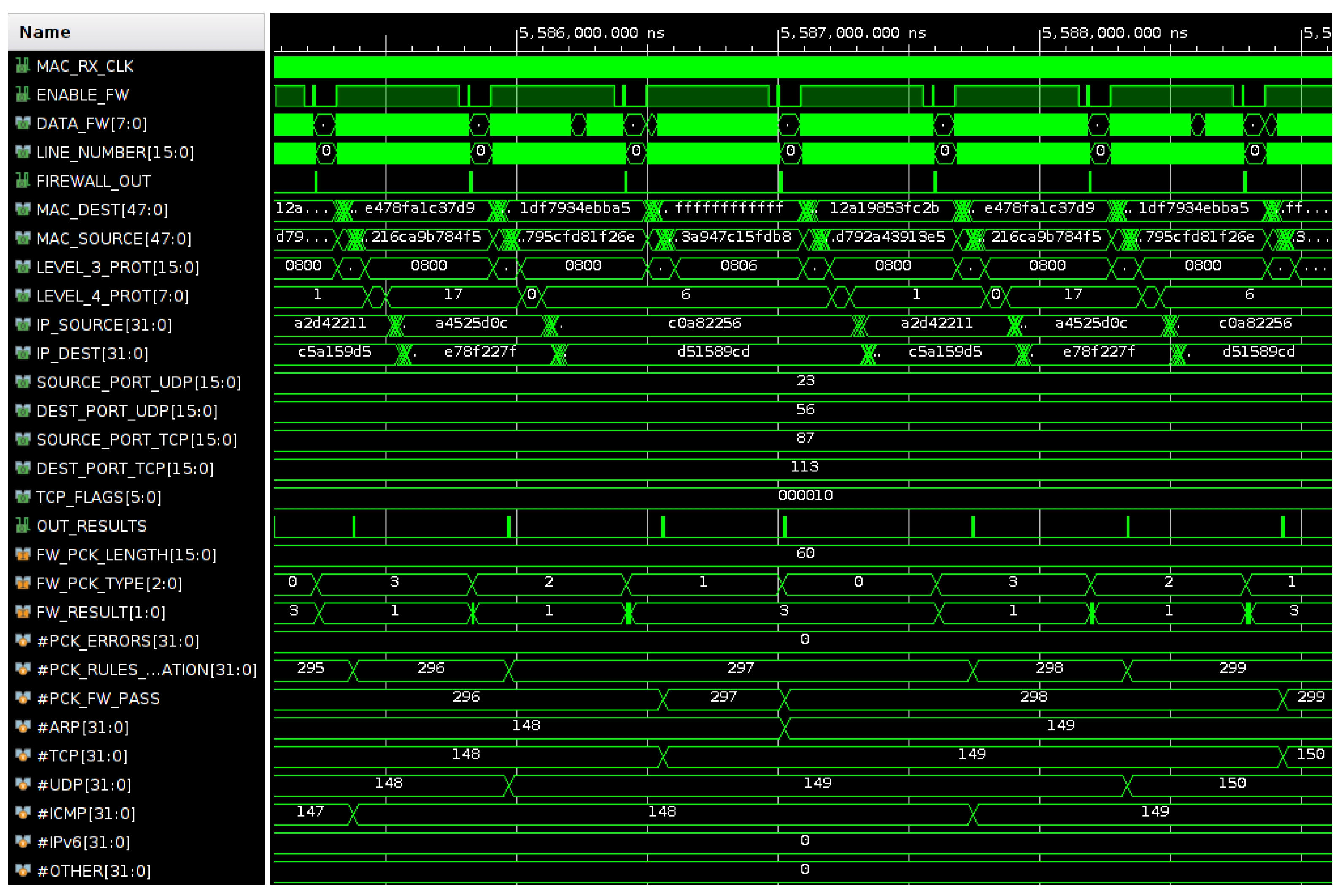
Task: Select the LINE_NUMBER[15:0] signal row
Action: (114, 153)
